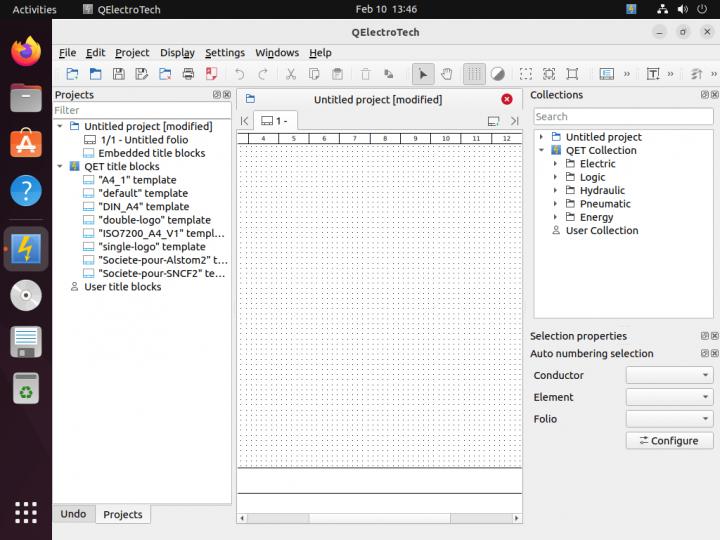Click the Save toolbar icon
The height and width of the screenshot is (540, 720).
coord(118,74)
